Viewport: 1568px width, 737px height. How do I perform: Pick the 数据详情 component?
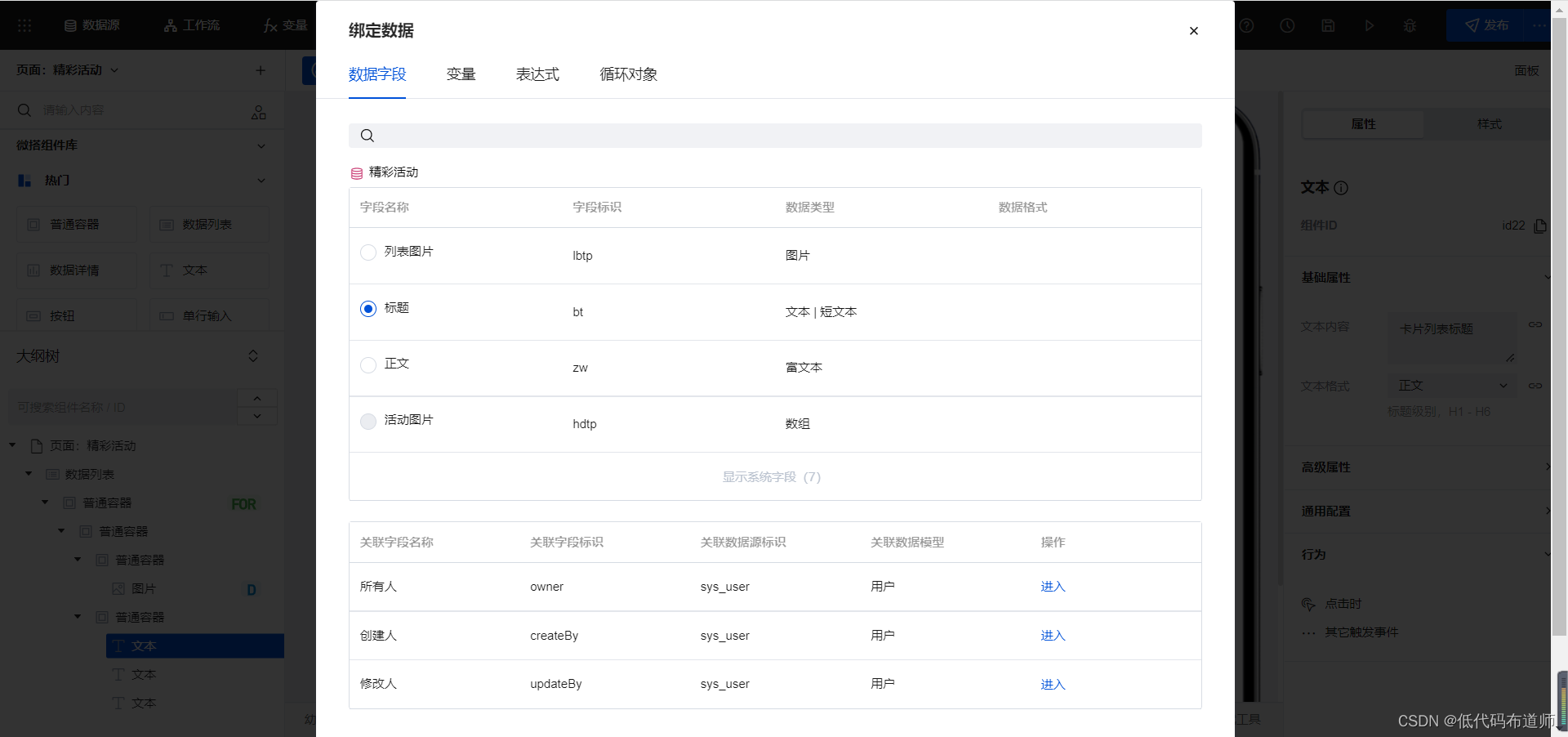77,270
